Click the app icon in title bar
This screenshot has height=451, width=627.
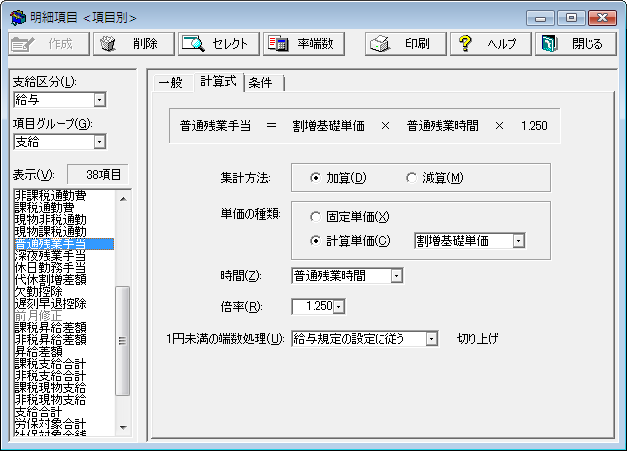click(16, 18)
